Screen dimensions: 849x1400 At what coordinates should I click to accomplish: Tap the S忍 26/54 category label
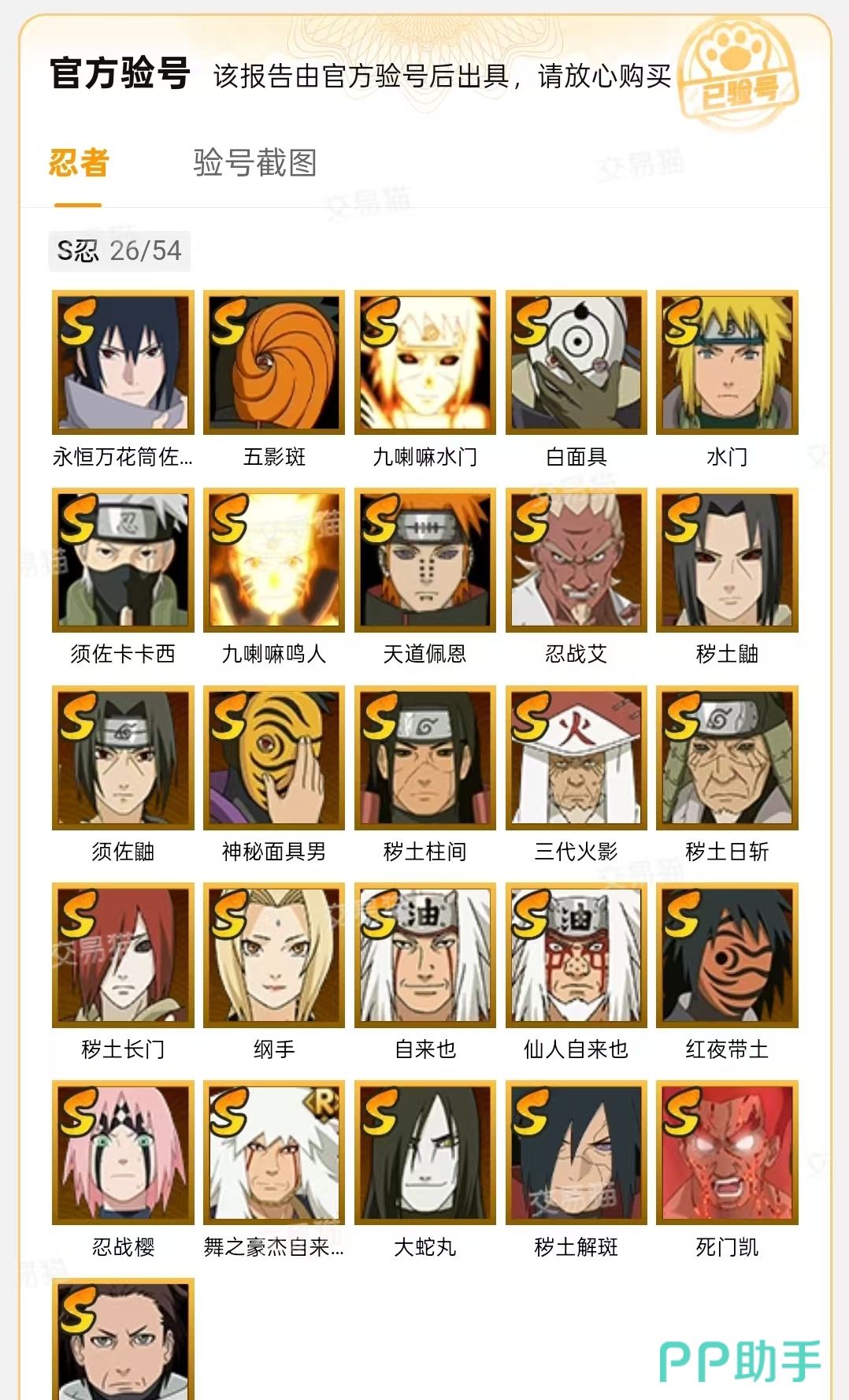pyautogui.click(x=120, y=251)
